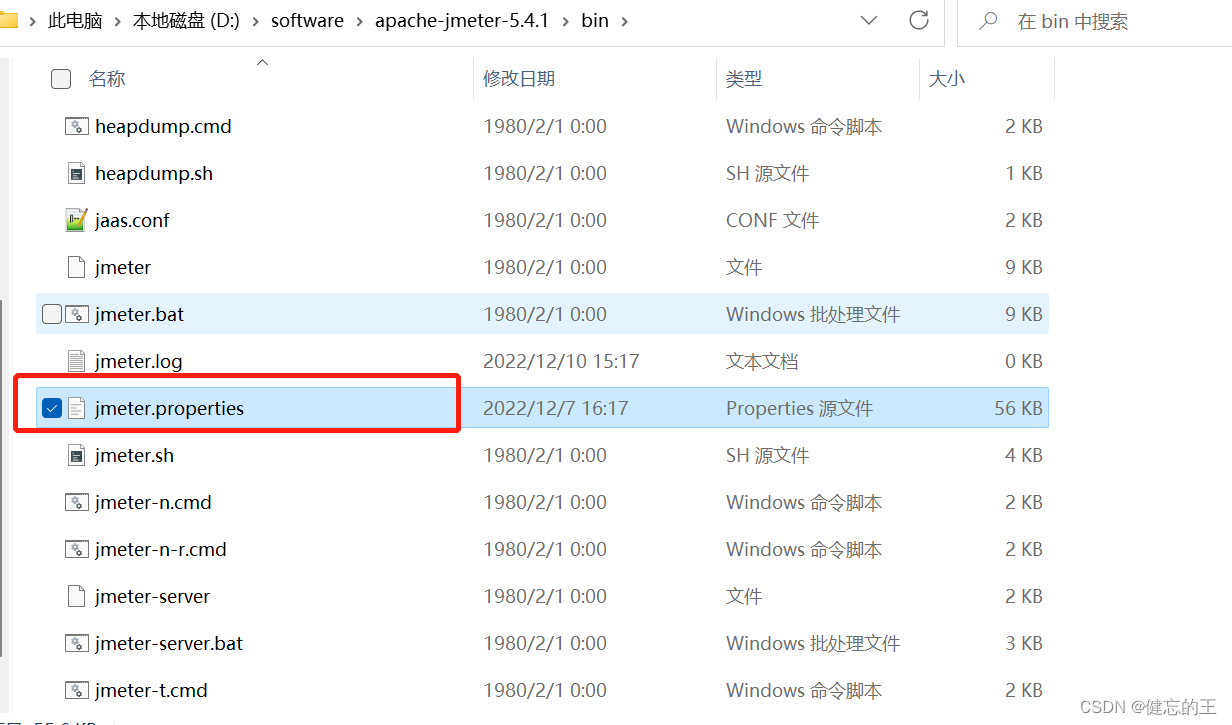Click the 3 KB size cell
1232x725 pixels.
pos(1024,643)
